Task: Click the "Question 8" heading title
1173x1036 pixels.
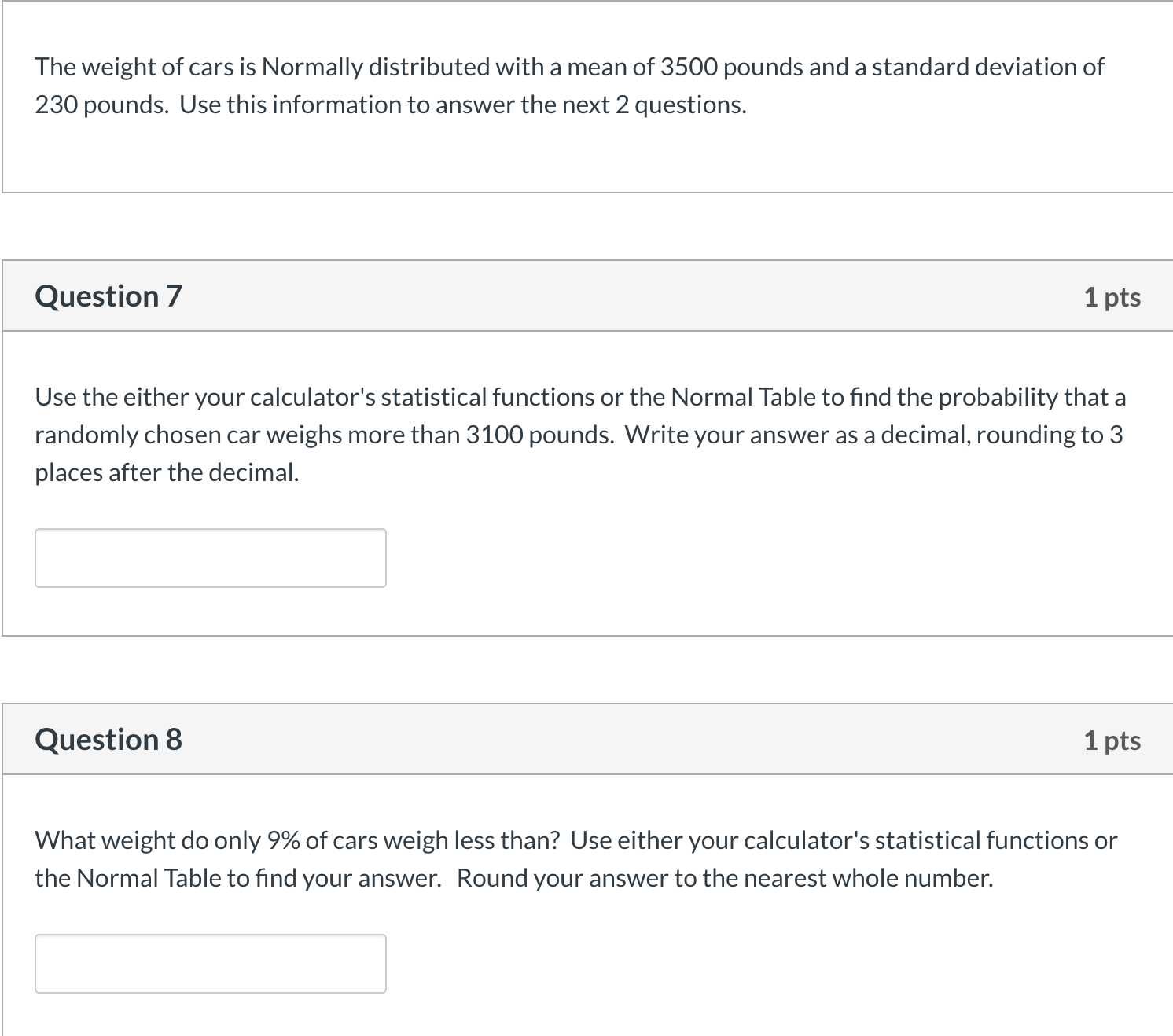Action: (108, 740)
